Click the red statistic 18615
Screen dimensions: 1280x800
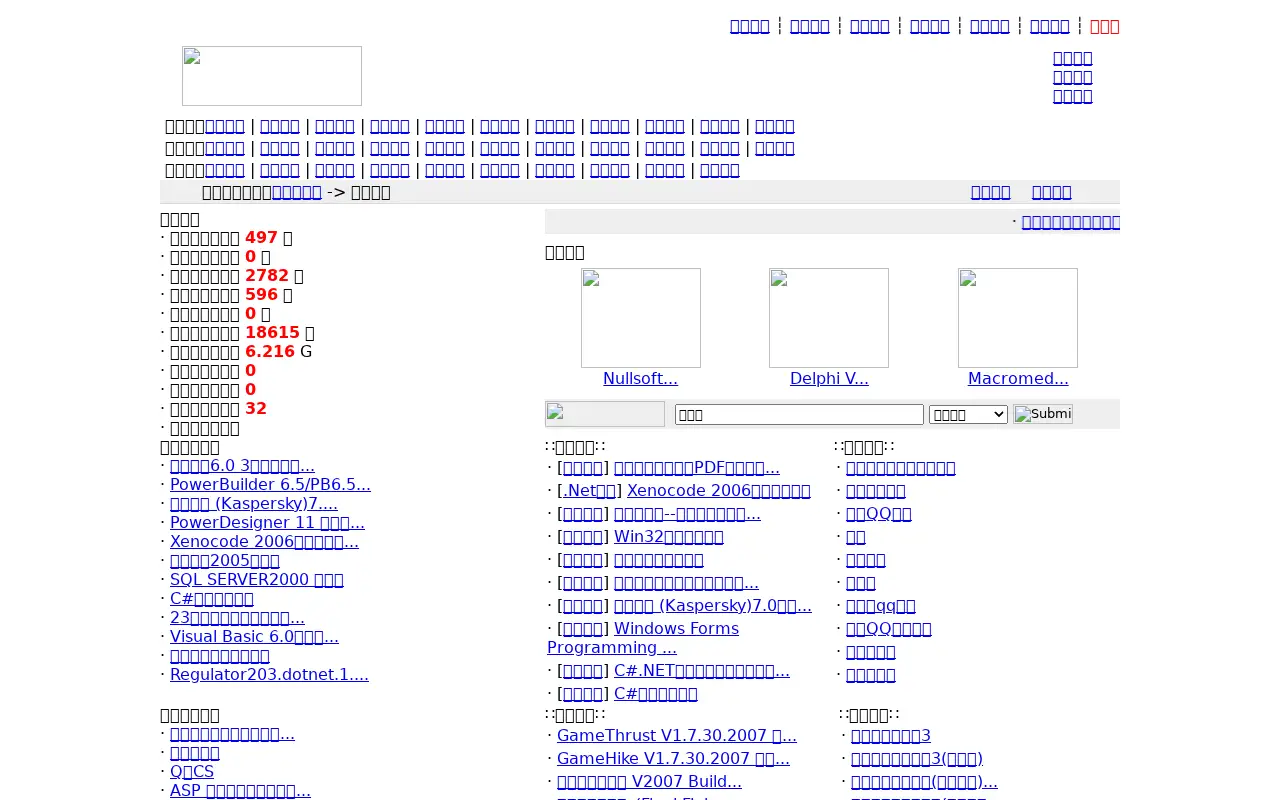click(x=272, y=332)
